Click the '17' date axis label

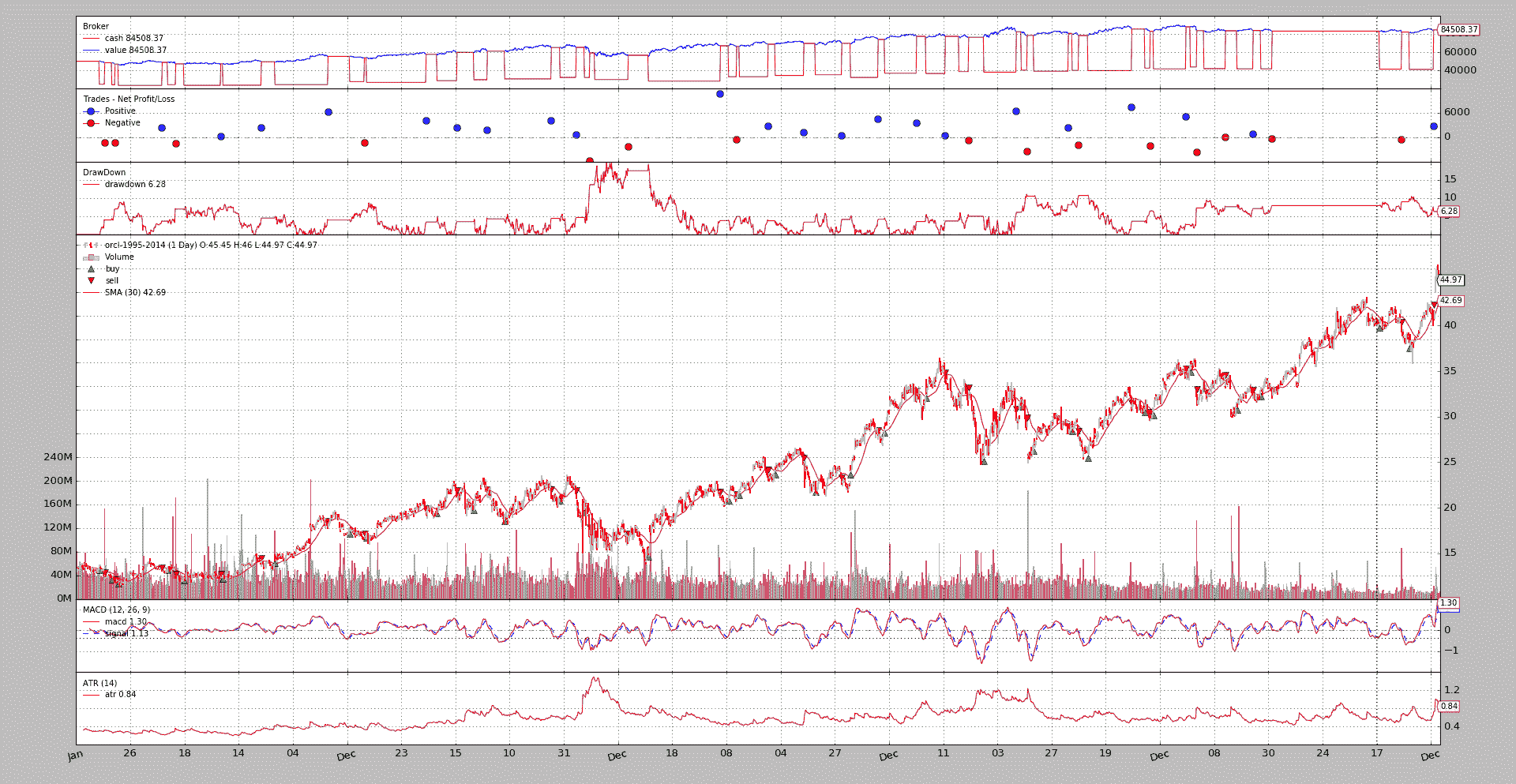click(x=1377, y=752)
